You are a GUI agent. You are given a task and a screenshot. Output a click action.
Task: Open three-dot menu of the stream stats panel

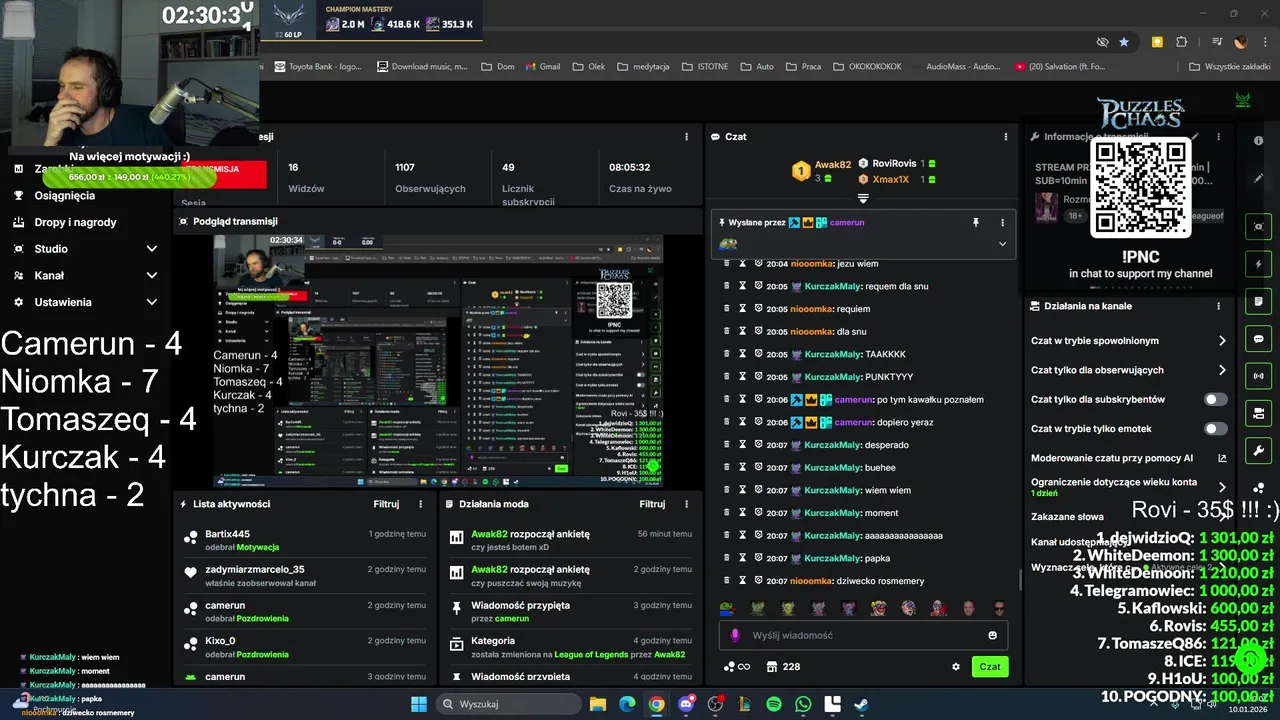(x=686, y=137)
